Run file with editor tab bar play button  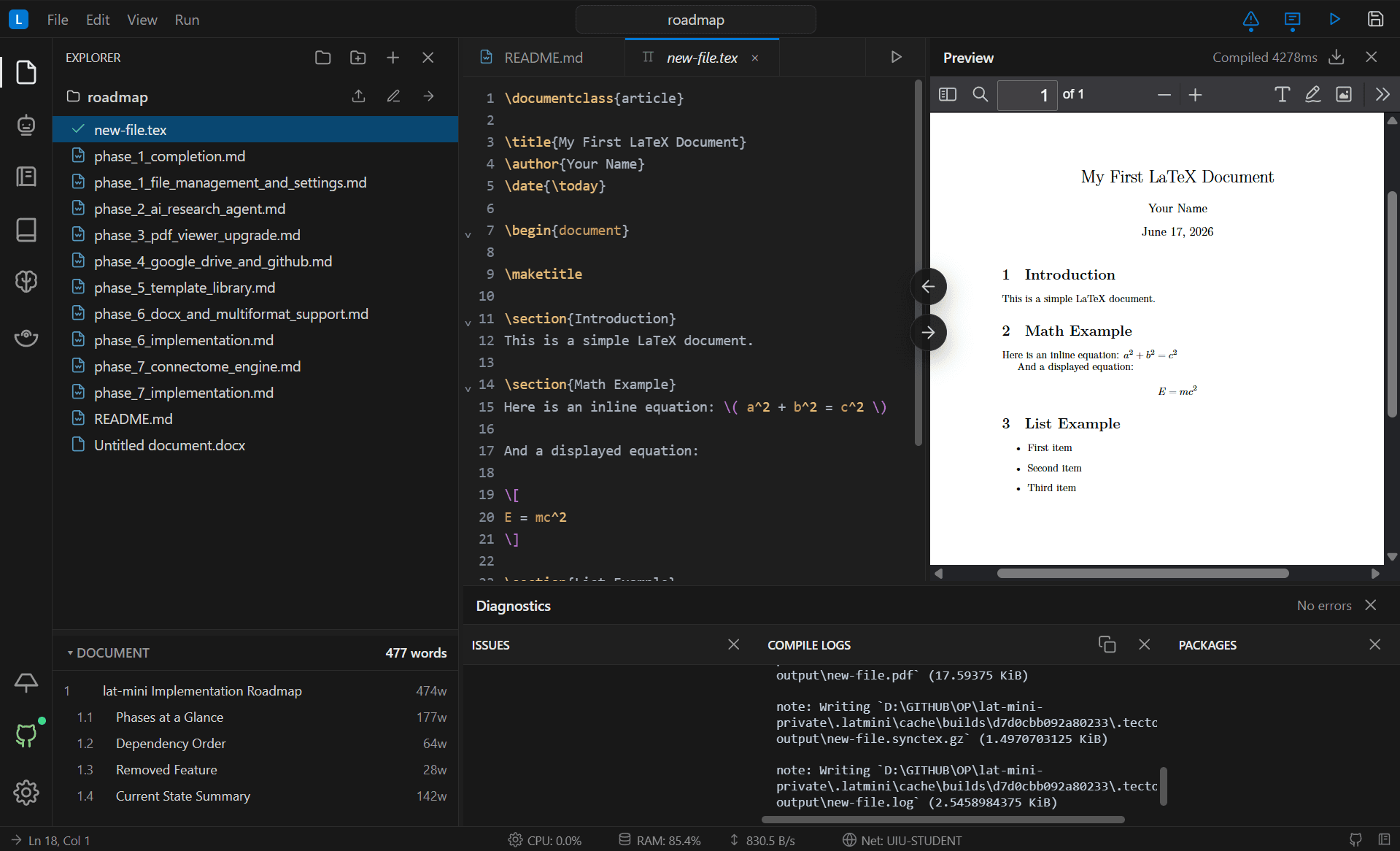[x=896, y=57]
